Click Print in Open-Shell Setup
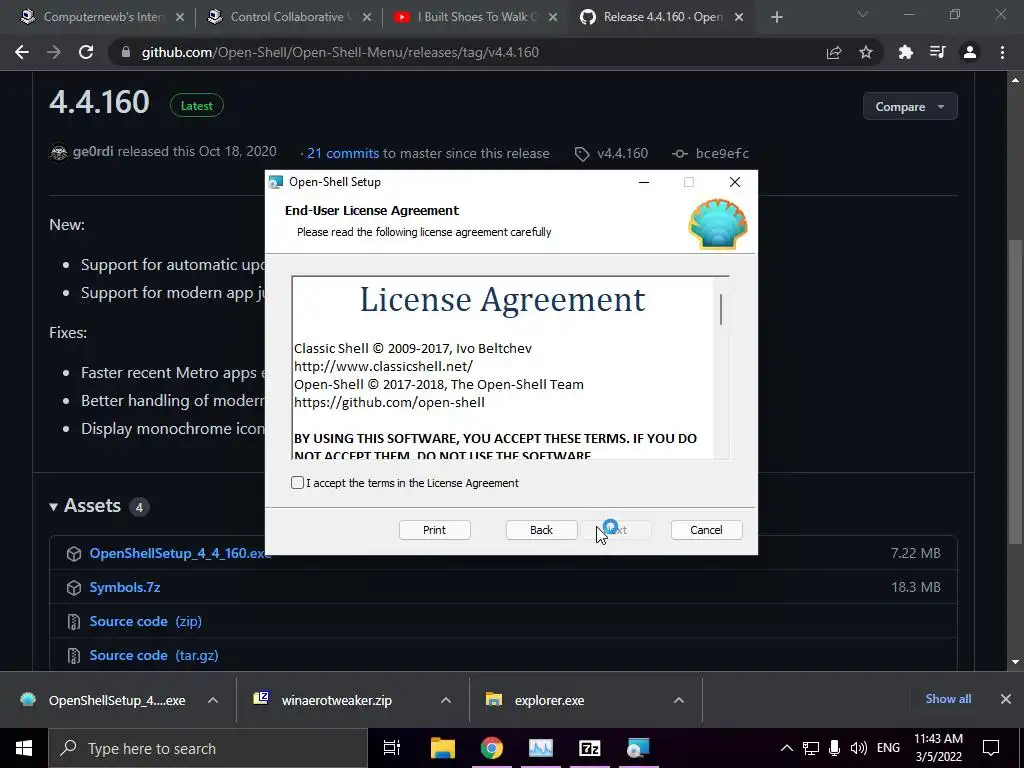The width and height of the screenshot is (1024, 768). (x=434, y=530)
